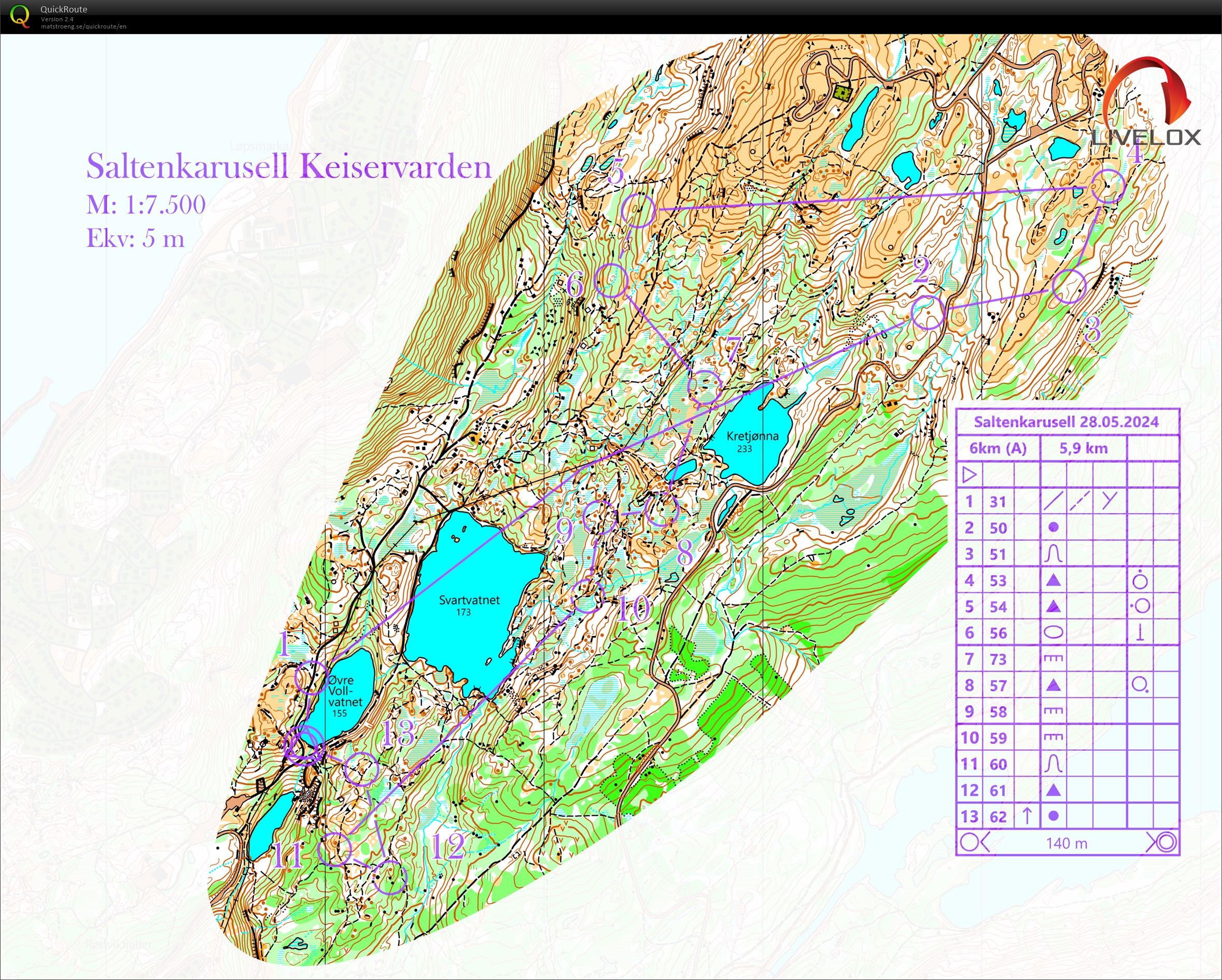The height and width of the screenshot is (980, 1222).
Task: Open the matstroeng.se/quickroute/en link
Action: 83,26
